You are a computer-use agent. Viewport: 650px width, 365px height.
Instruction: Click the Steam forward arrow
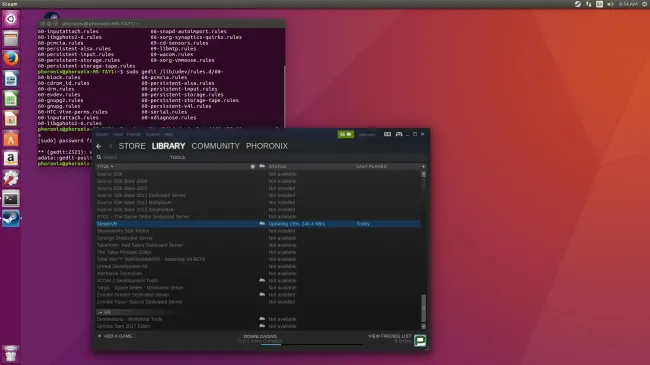110,146
